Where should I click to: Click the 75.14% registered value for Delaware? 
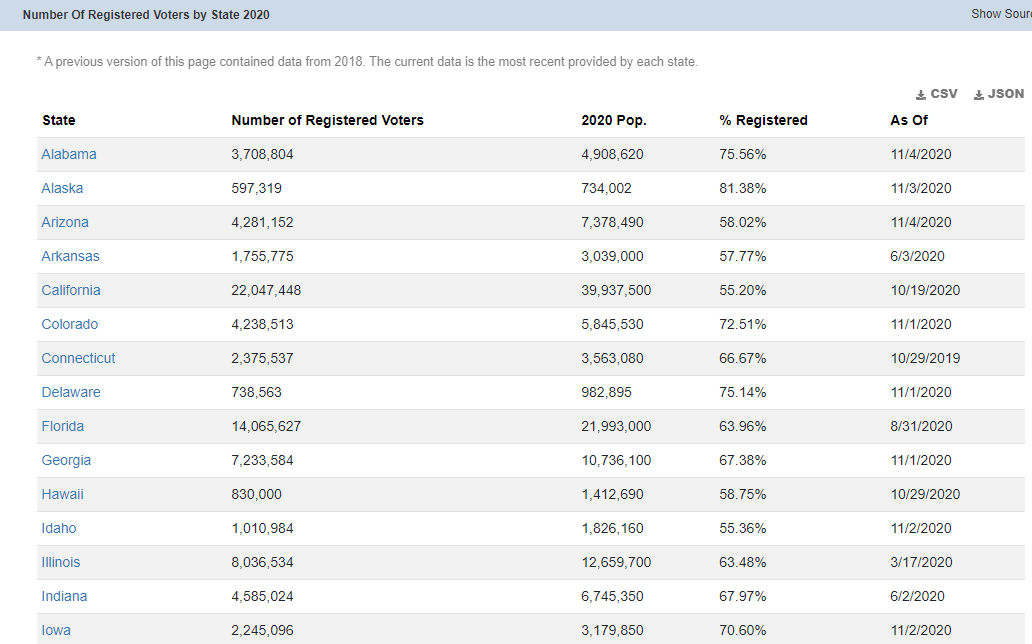(742, 392)
